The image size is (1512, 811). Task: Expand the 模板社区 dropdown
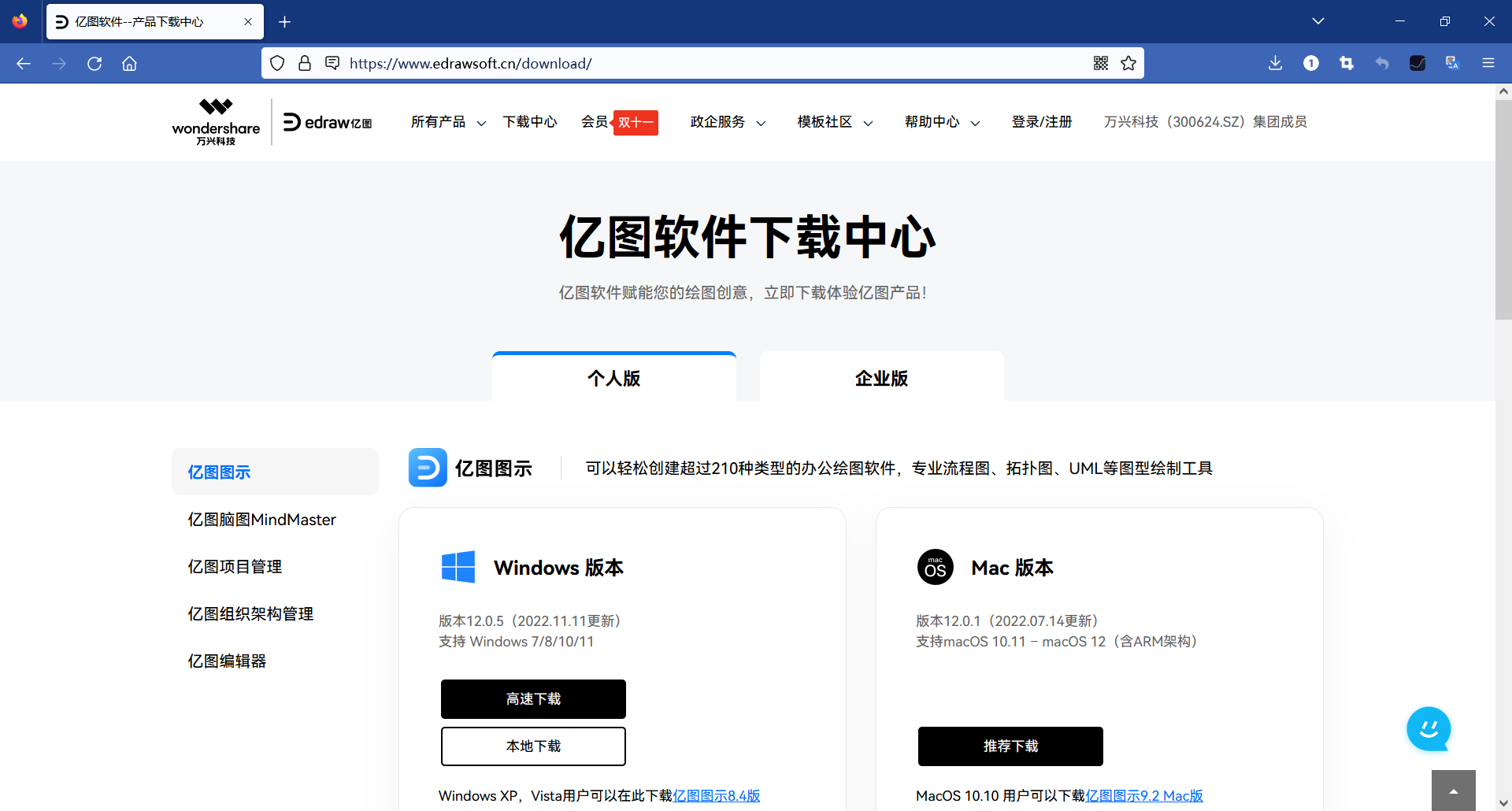pos(835,122)
